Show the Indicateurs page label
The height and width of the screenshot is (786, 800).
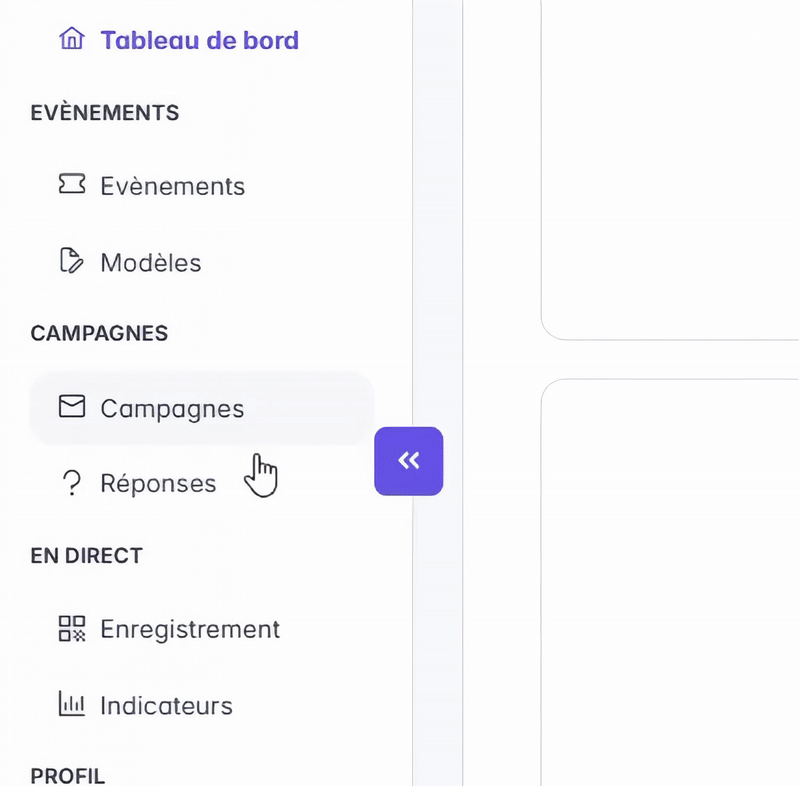166,705
